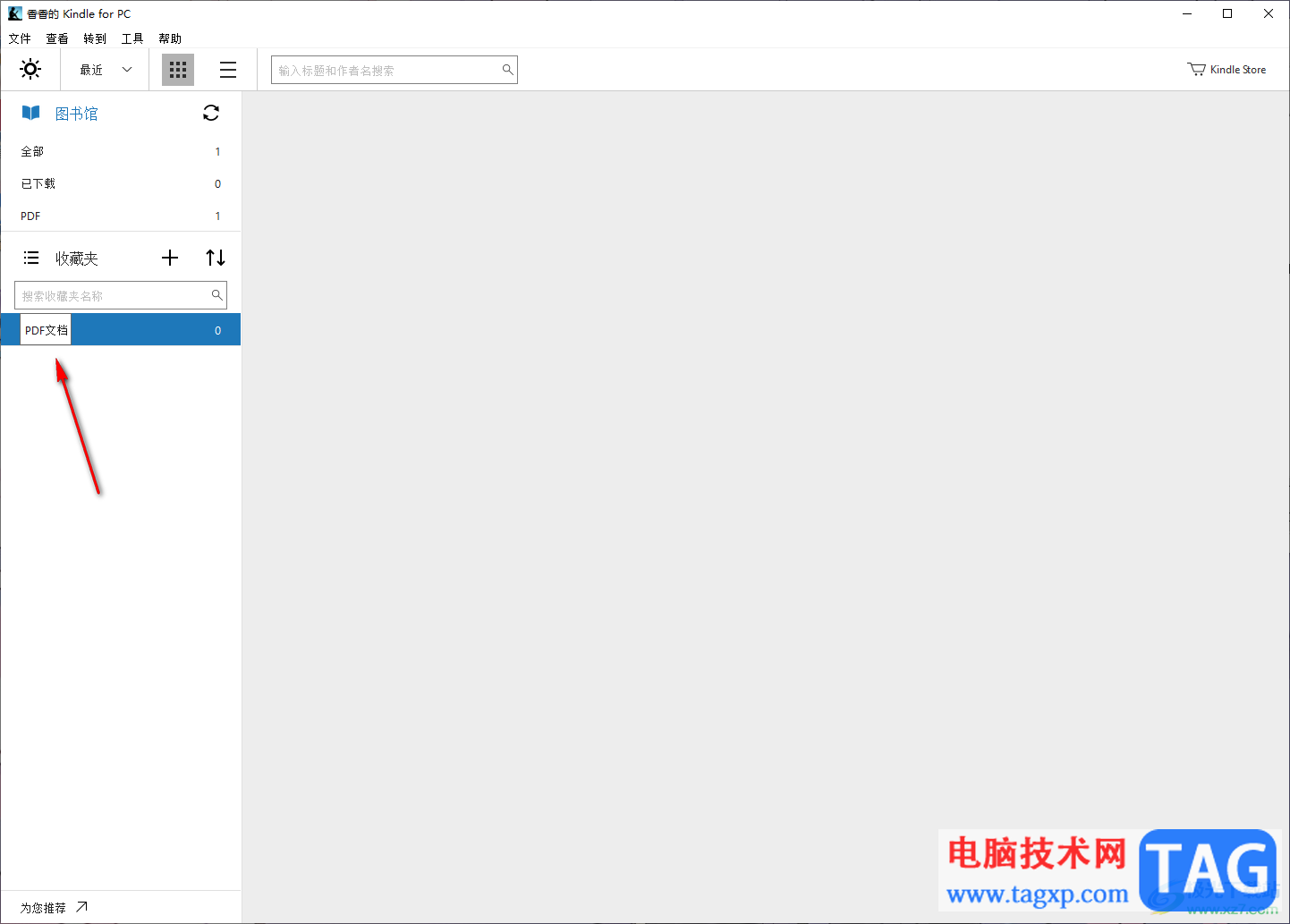Toggle the brightness theme sun icon
This screenshot has height=924, width=1290.
point(30,69)
